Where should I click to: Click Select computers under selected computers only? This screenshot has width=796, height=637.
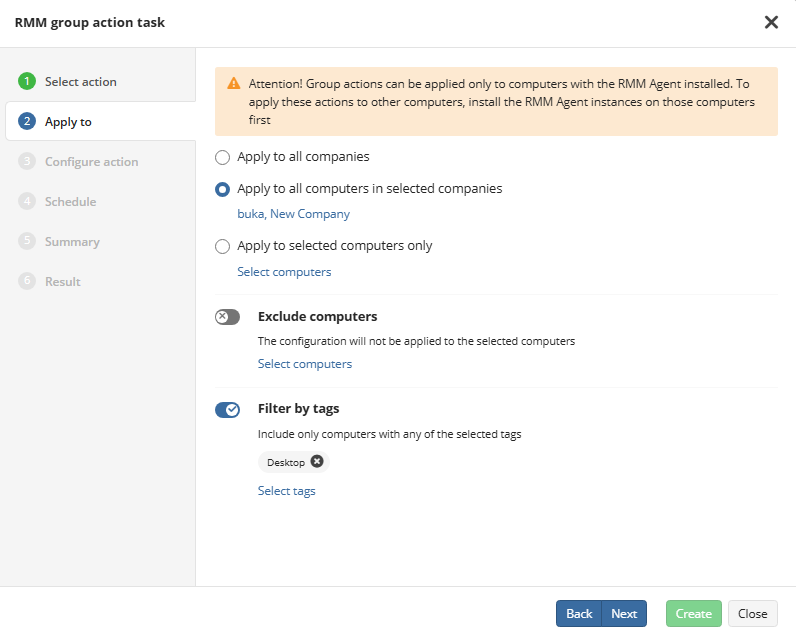[284, 272]
